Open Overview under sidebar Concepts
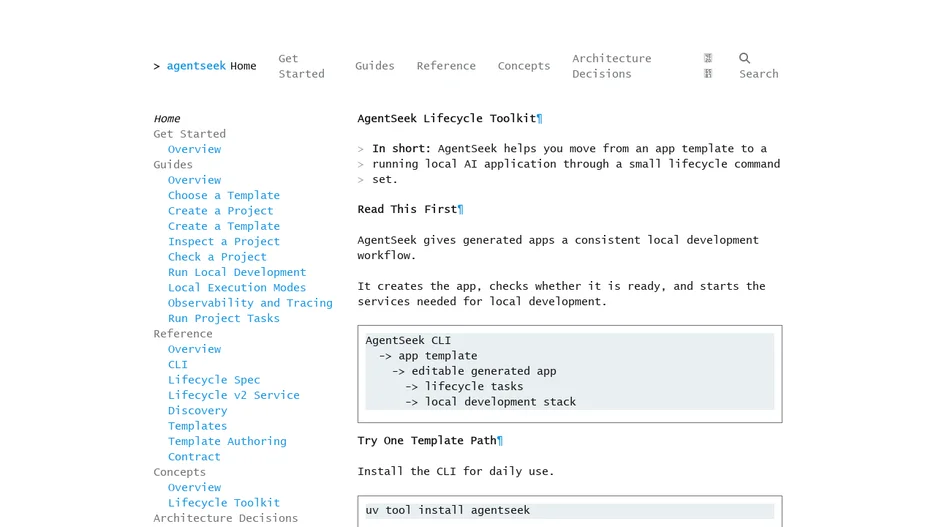The image size is (936, 527). (x=194, y=487)
